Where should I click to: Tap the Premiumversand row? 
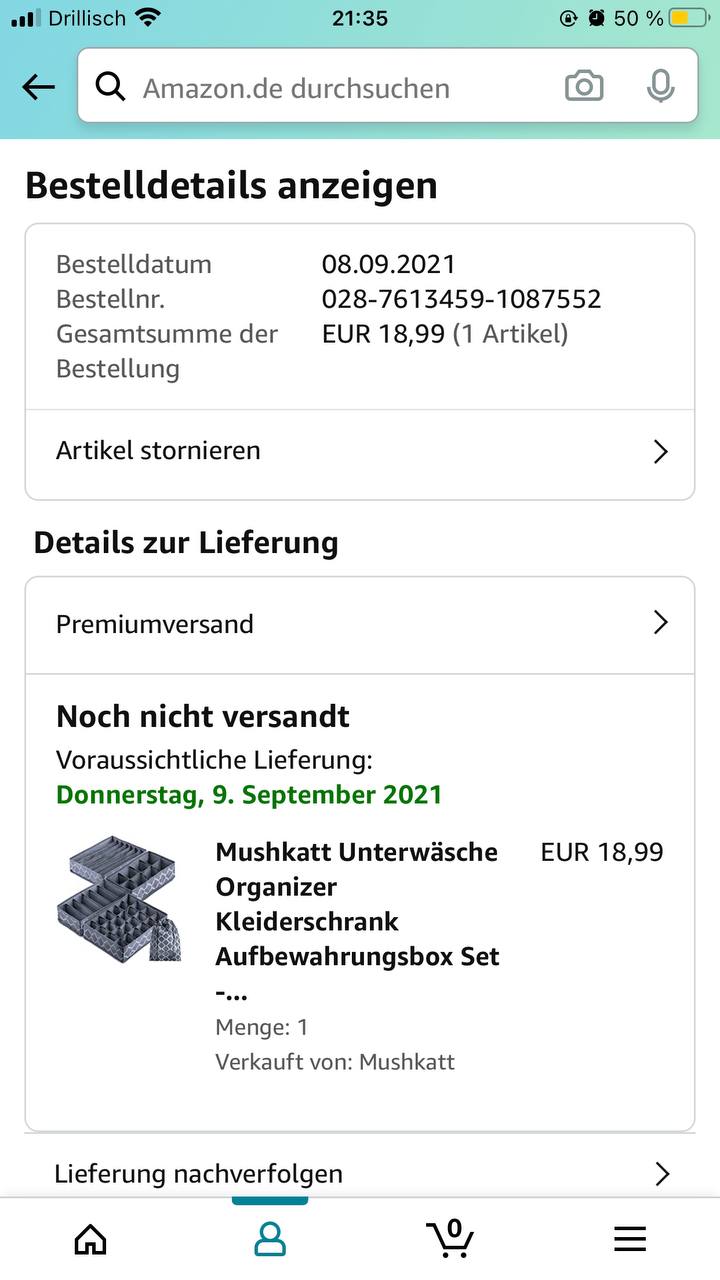300,624
